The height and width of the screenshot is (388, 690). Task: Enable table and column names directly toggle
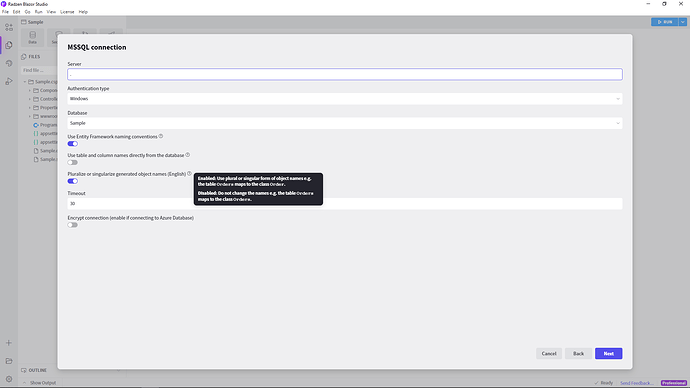[x=73, y=162]
